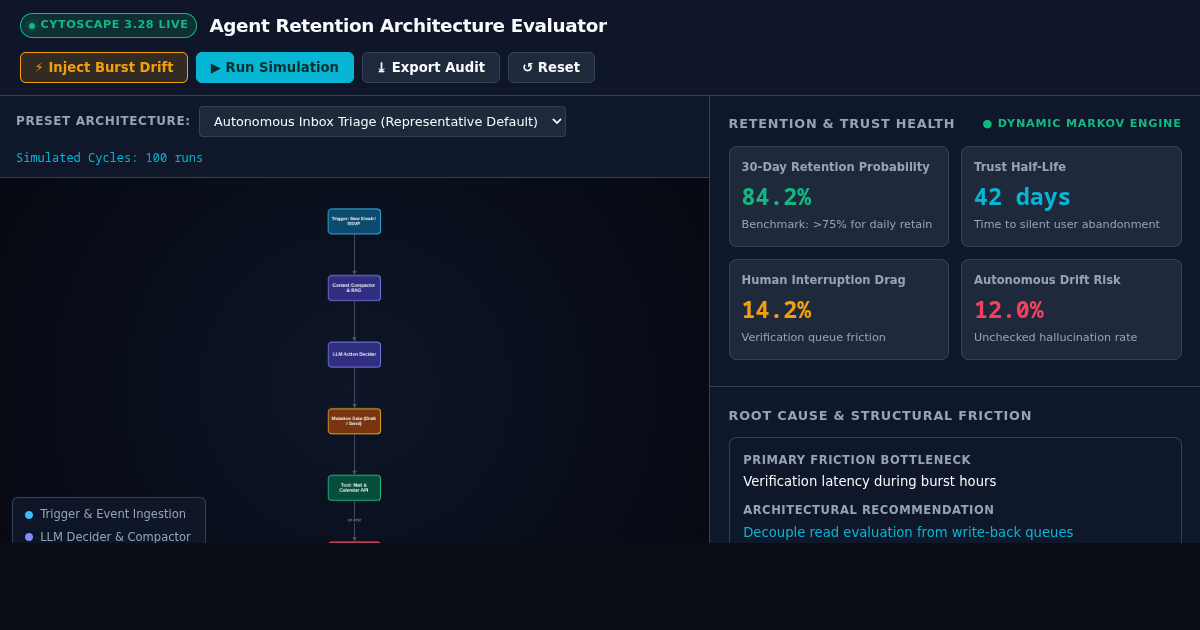Click the Trust Half-Life value 42 days
This screenshot has width=1200, height=630.
click(1022, 197)
